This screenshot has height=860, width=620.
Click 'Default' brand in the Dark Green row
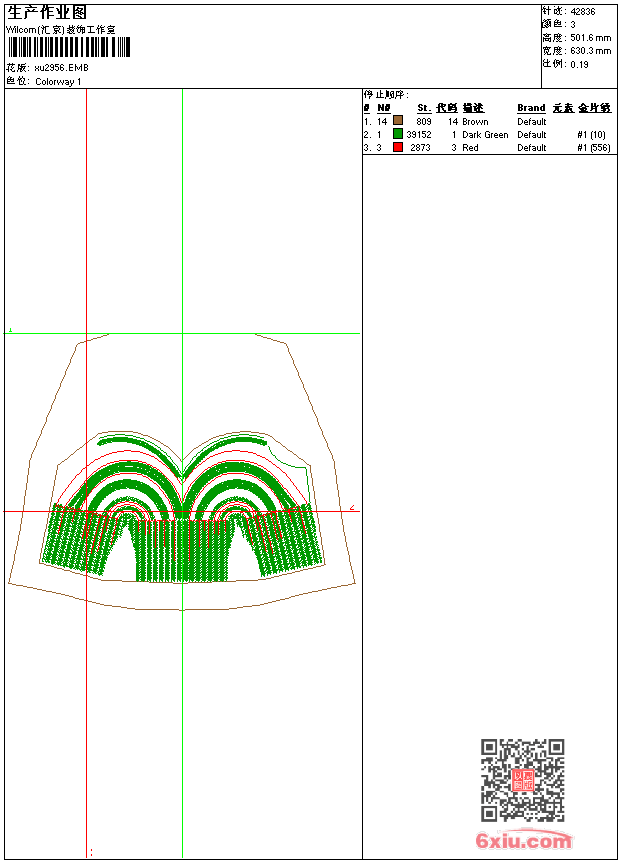tap(532, 135)
